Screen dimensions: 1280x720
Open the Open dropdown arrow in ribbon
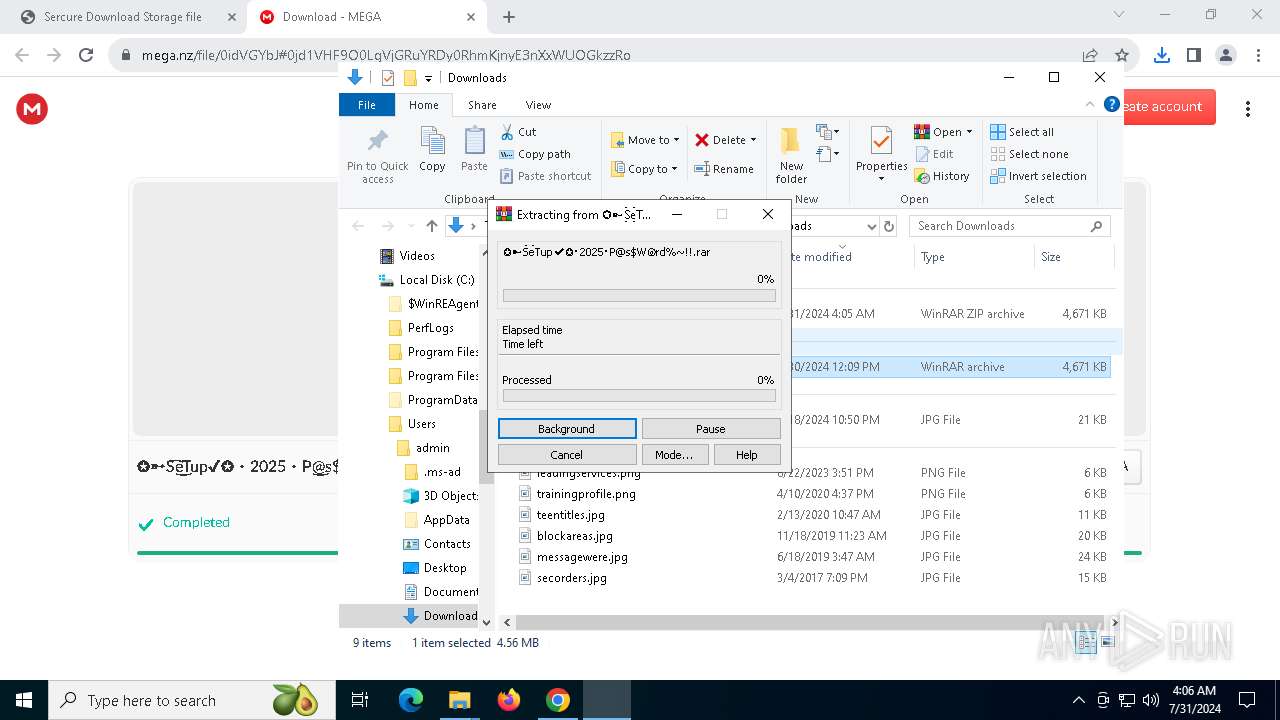[969, 132]
